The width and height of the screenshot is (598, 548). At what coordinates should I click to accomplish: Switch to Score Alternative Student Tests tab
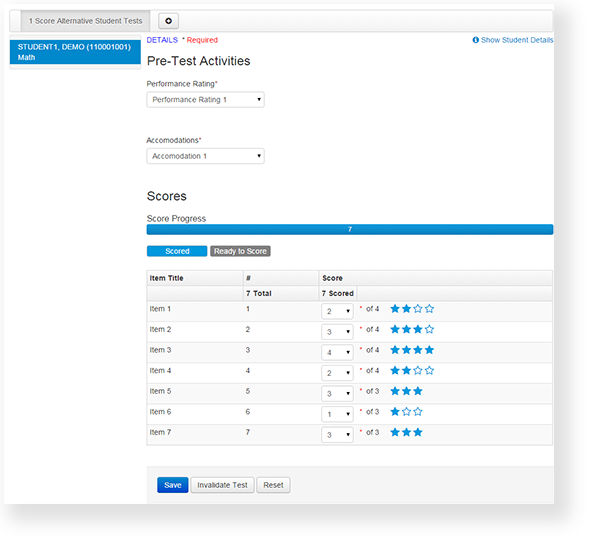(x=85, y=21)
